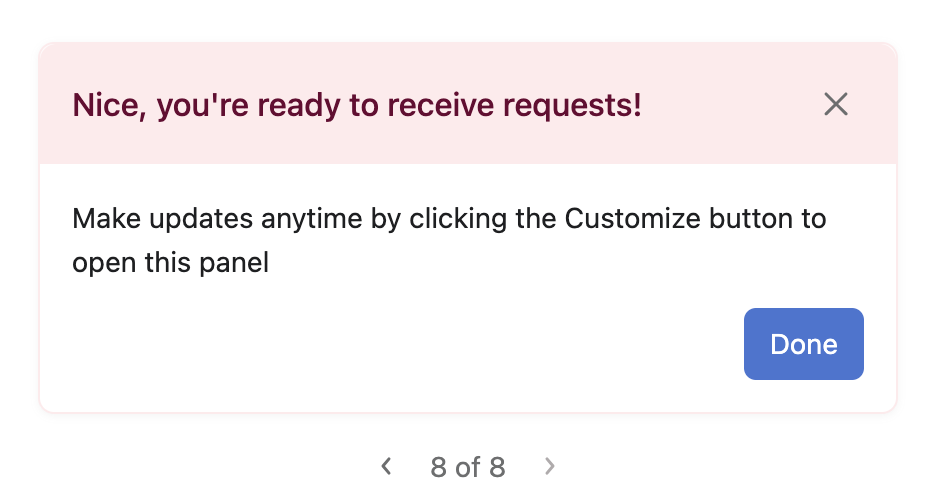This screenshot has height=504, width=942.
Task: Finish the setup by pressing Done
Action: pyautogui.click(x=803, y=344)
